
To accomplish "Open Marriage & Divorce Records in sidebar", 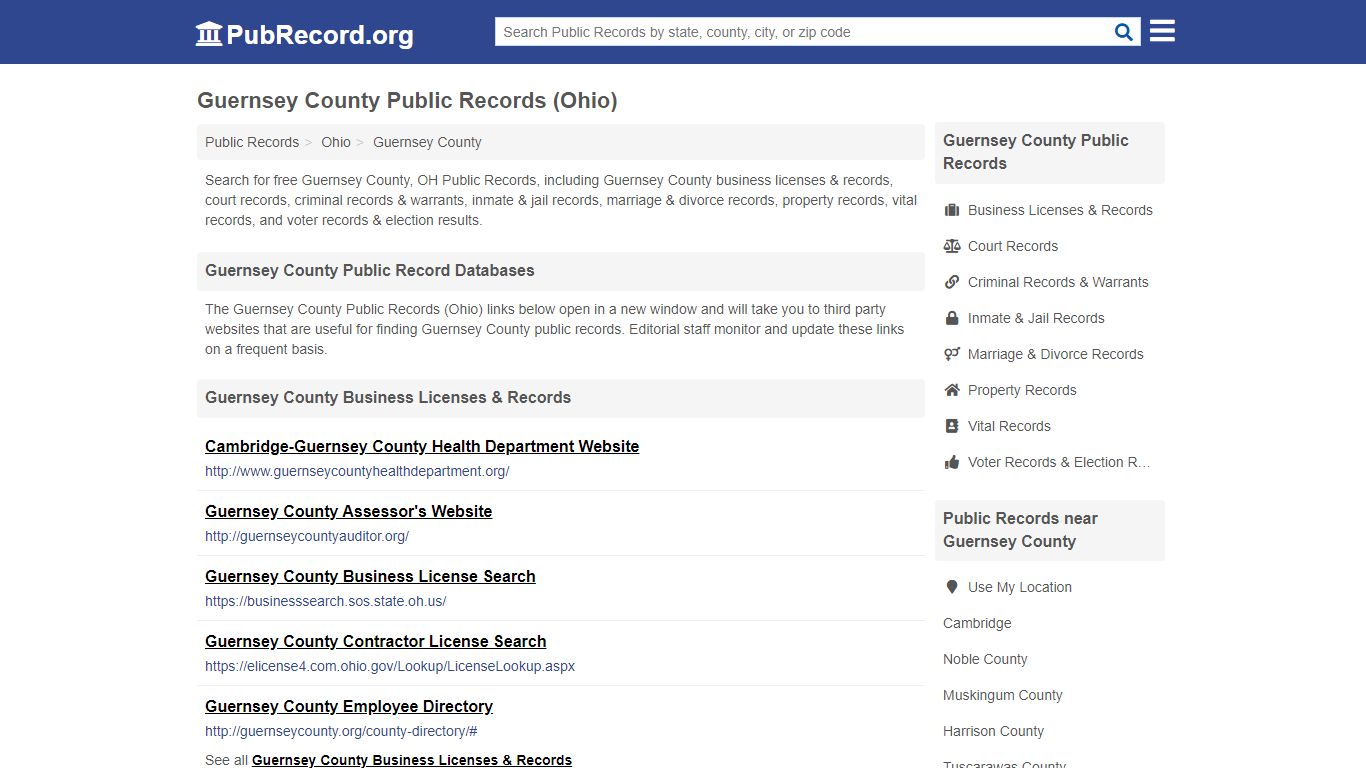I will click(1055, 354).
